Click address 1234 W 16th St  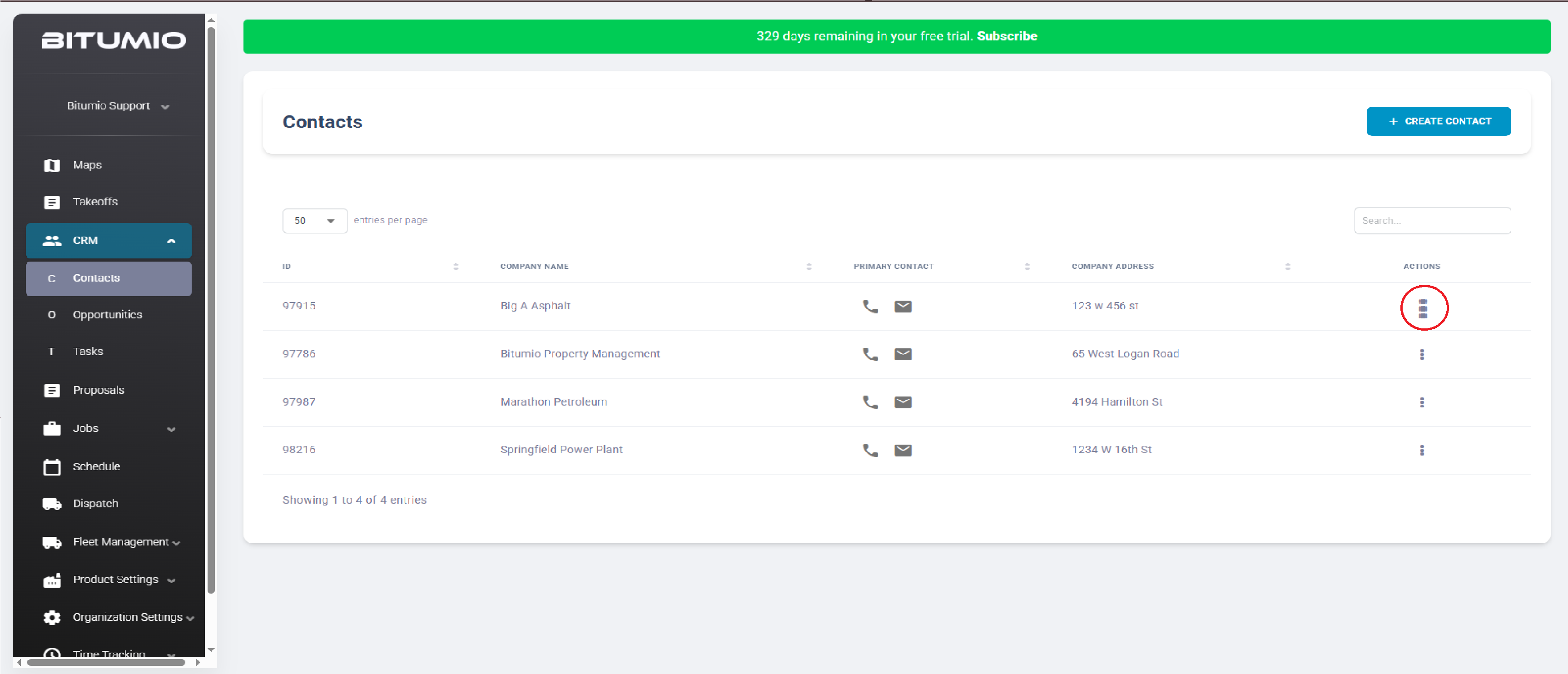(x=1111, y=450)
